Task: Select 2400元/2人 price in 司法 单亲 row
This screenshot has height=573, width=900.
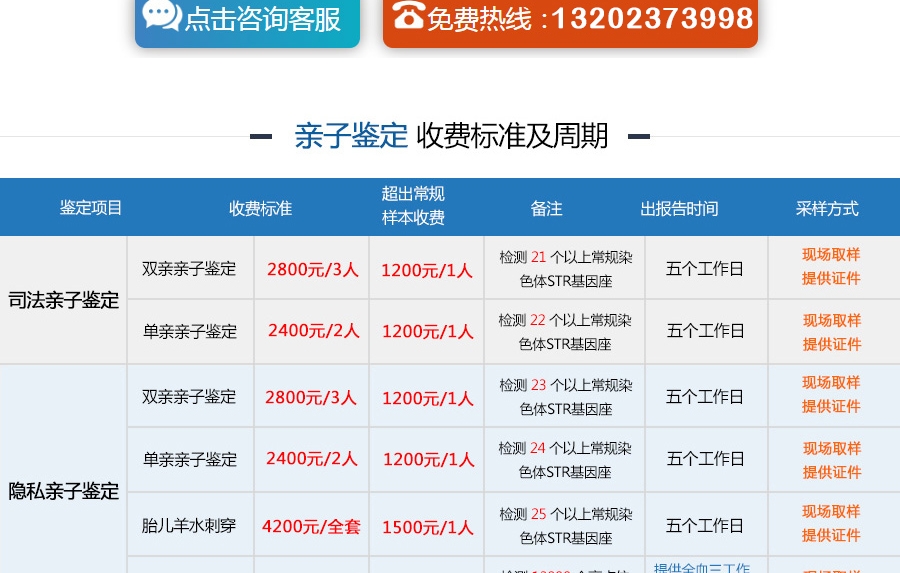Action: pos(314,331)
